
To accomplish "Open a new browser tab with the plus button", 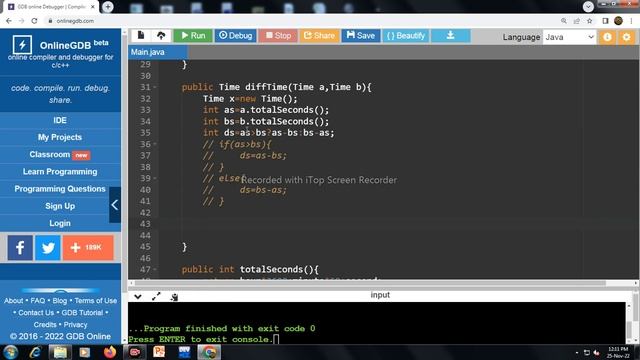I will (x=108, y=7).
